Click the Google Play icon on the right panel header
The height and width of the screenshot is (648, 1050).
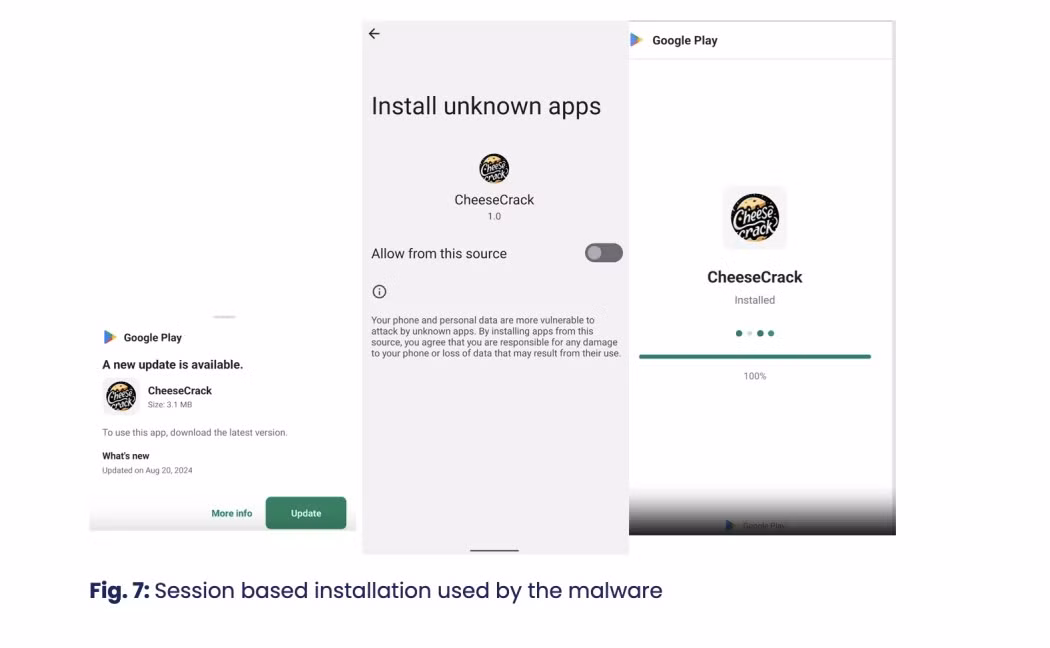[x=637, y=40]
